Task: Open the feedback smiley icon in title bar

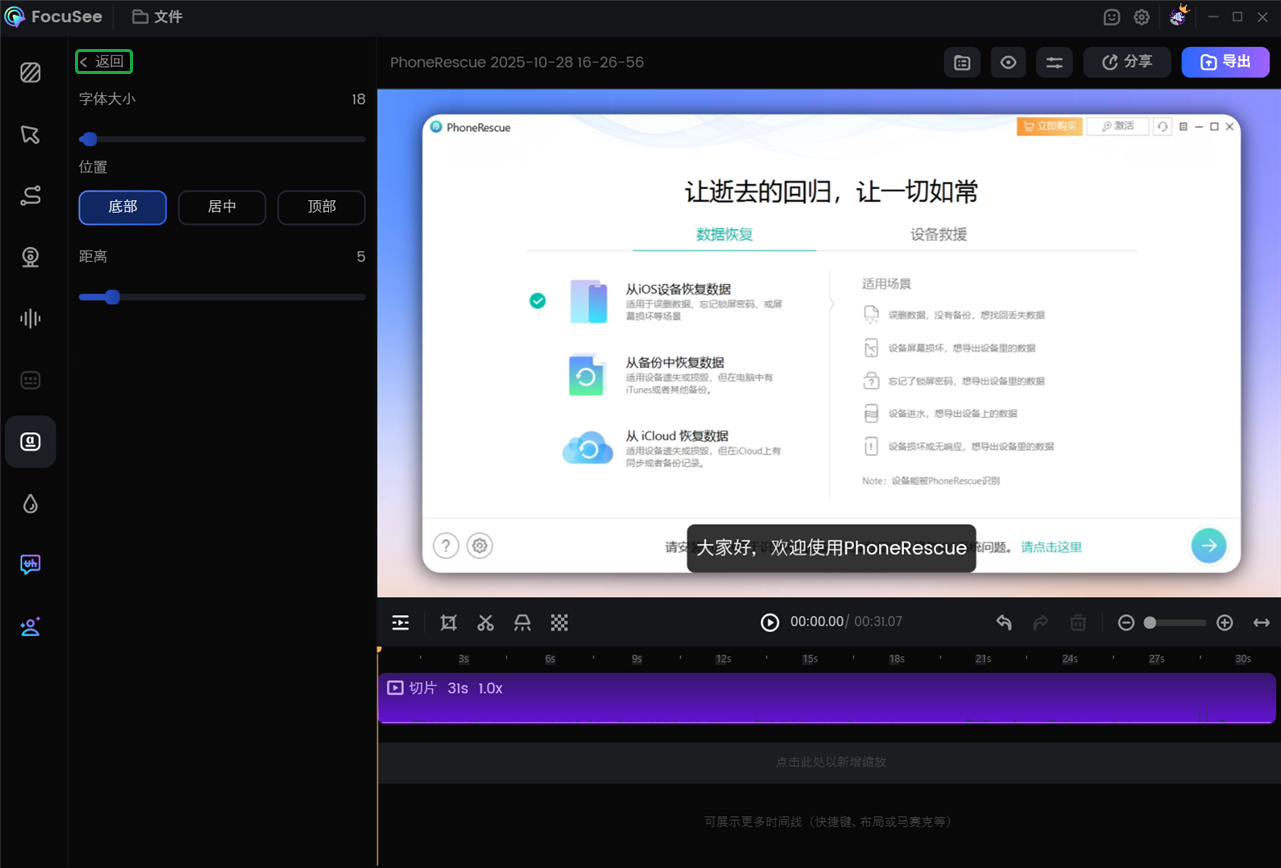Action: coord(1112,17)
